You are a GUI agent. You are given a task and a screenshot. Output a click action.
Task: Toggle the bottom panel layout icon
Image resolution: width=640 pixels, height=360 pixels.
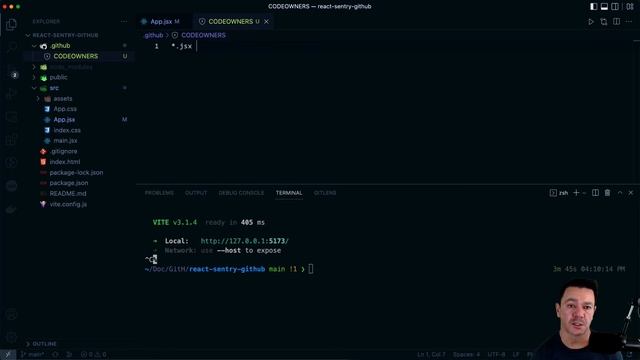tap(604, 7)
